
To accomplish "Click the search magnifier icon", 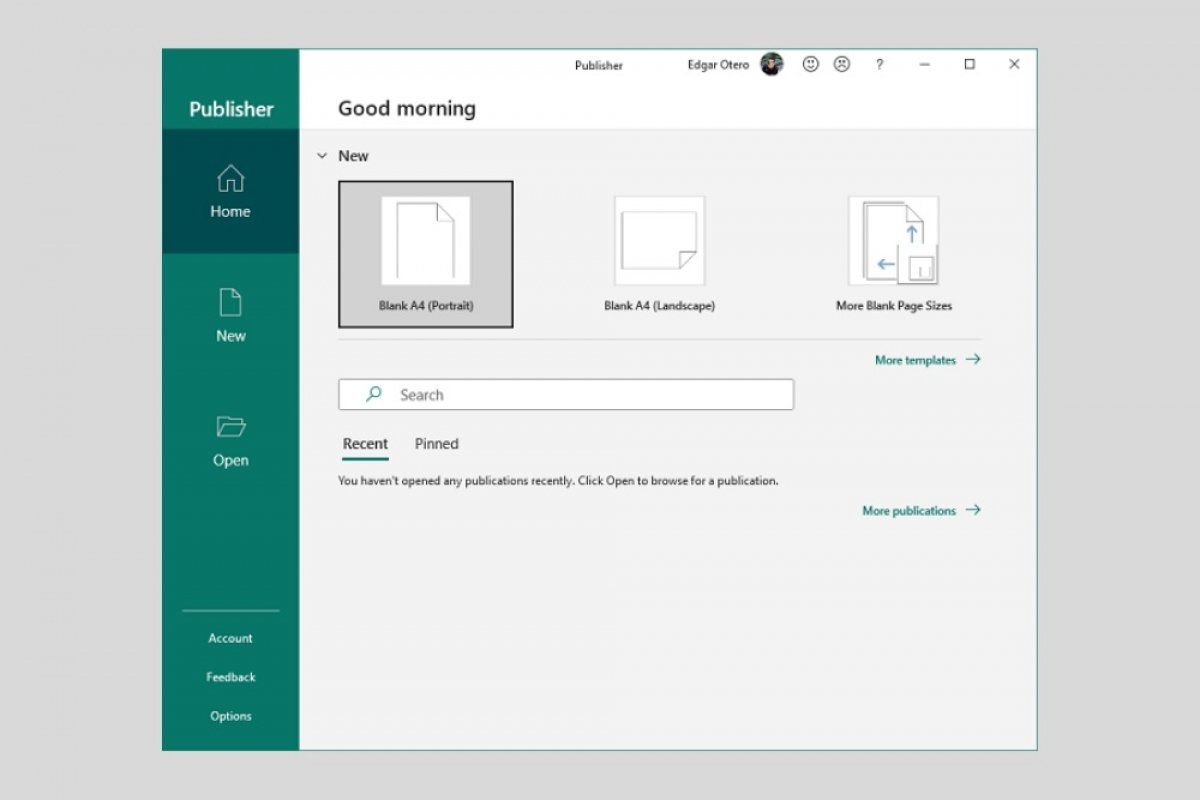I will click(374, 394).
